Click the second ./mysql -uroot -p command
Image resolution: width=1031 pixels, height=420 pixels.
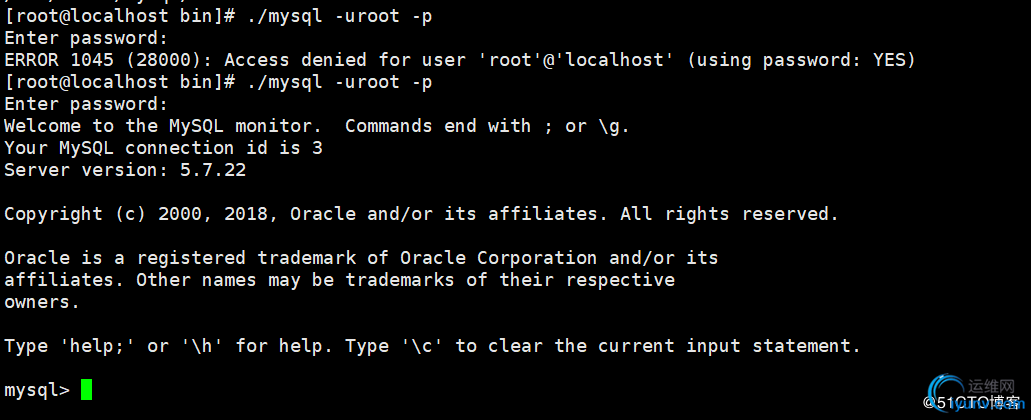340,82
